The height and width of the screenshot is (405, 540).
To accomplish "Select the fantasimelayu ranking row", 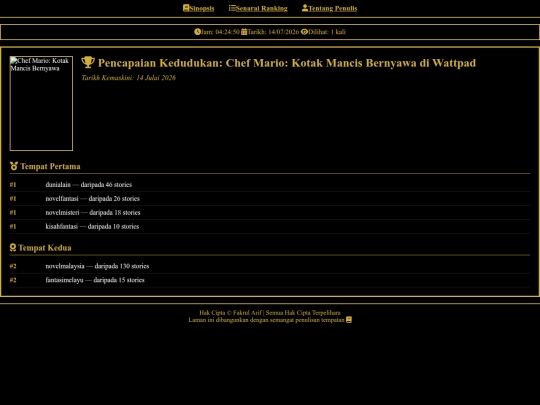I will 270,280.
